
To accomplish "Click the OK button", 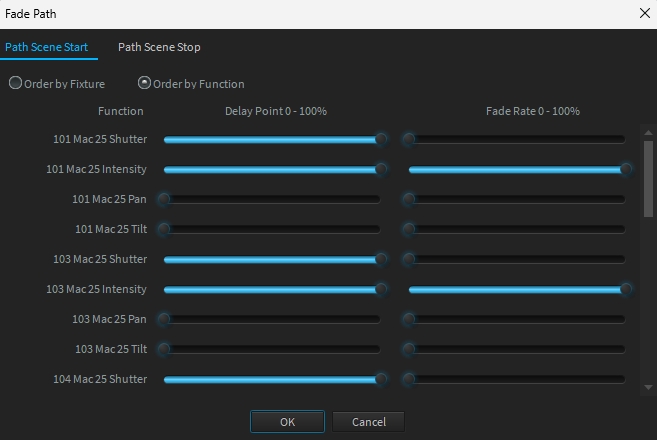I will [287, 422].
